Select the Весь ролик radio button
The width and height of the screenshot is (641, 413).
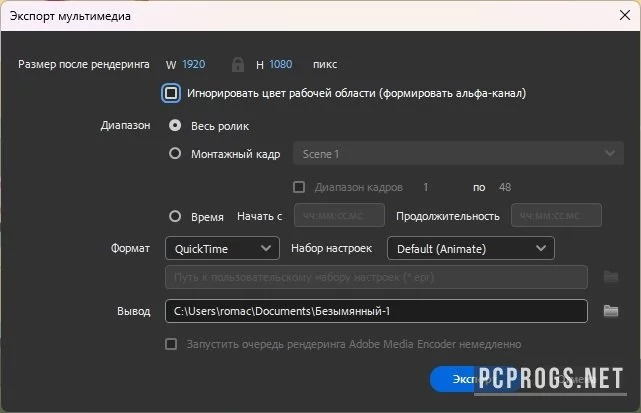click(175, 125)
